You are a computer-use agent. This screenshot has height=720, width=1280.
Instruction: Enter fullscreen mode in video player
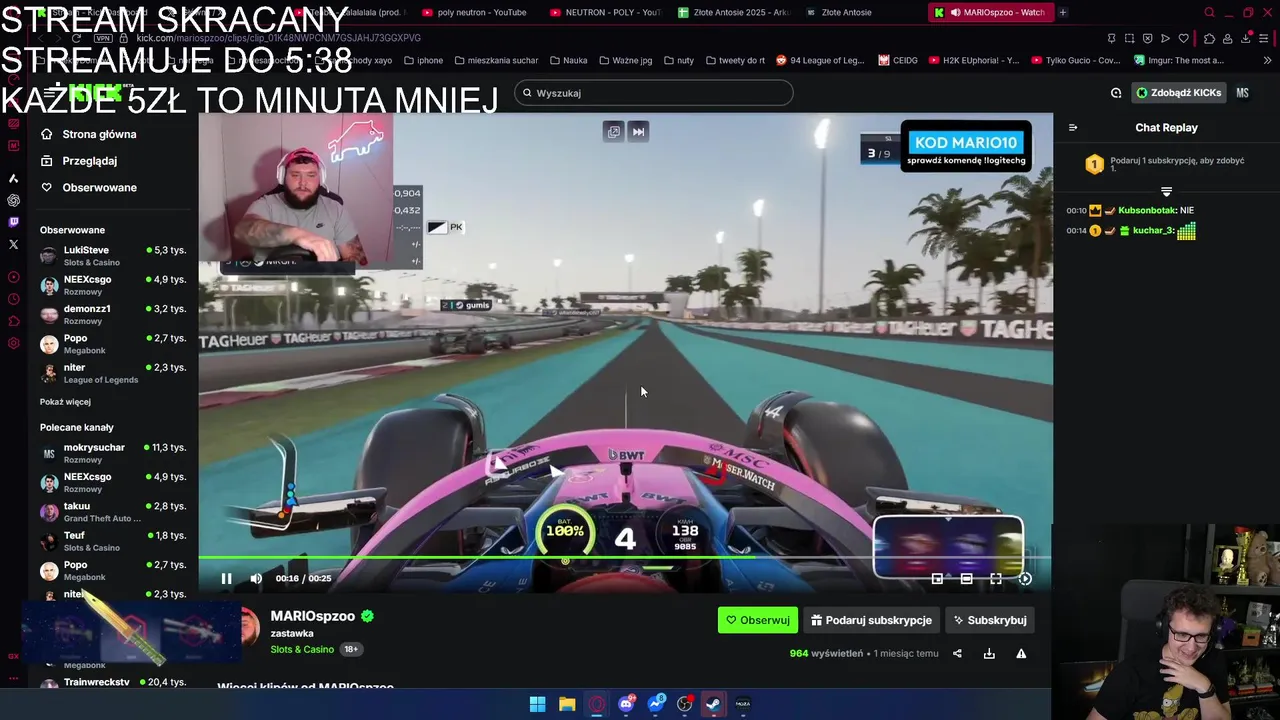click(x=996, y=578)
